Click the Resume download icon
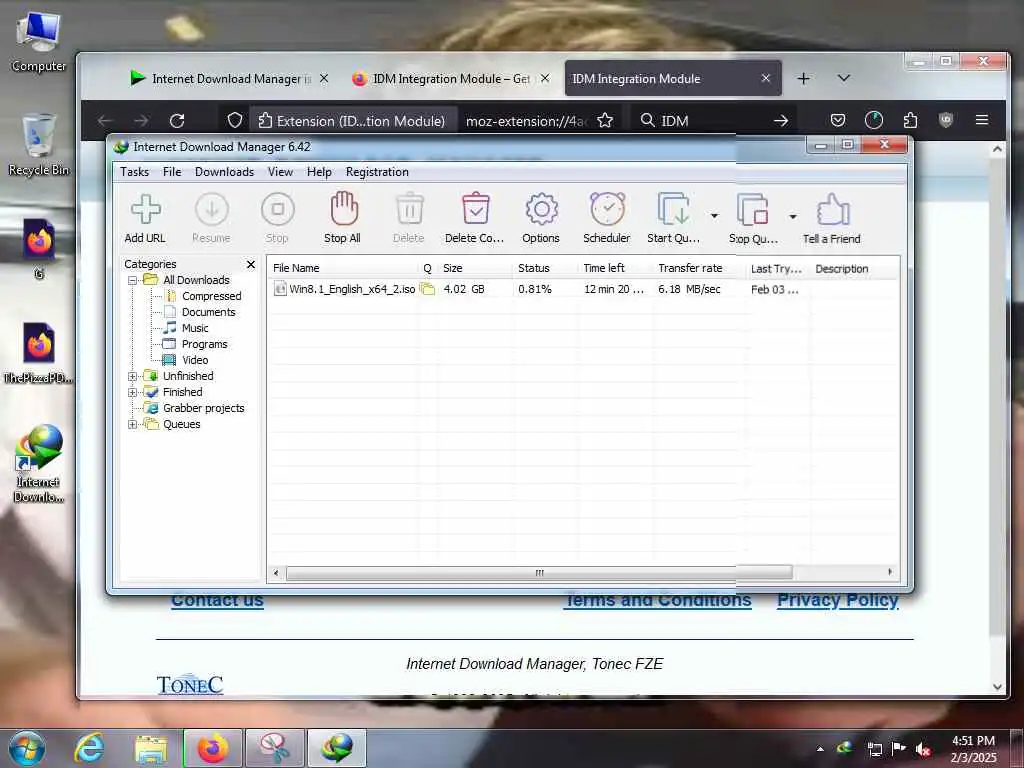This screenshot has width=1024, height=768. coord(212,210)
